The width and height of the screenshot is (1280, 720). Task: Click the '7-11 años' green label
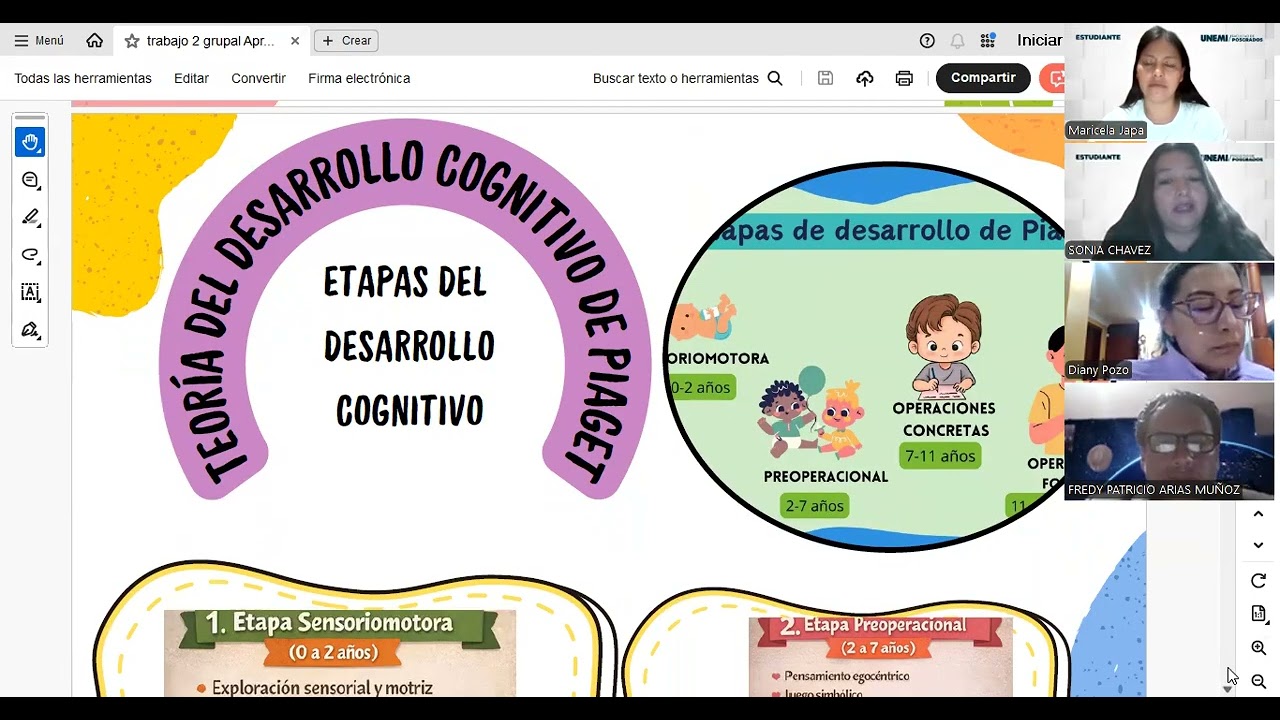(940, 456)
